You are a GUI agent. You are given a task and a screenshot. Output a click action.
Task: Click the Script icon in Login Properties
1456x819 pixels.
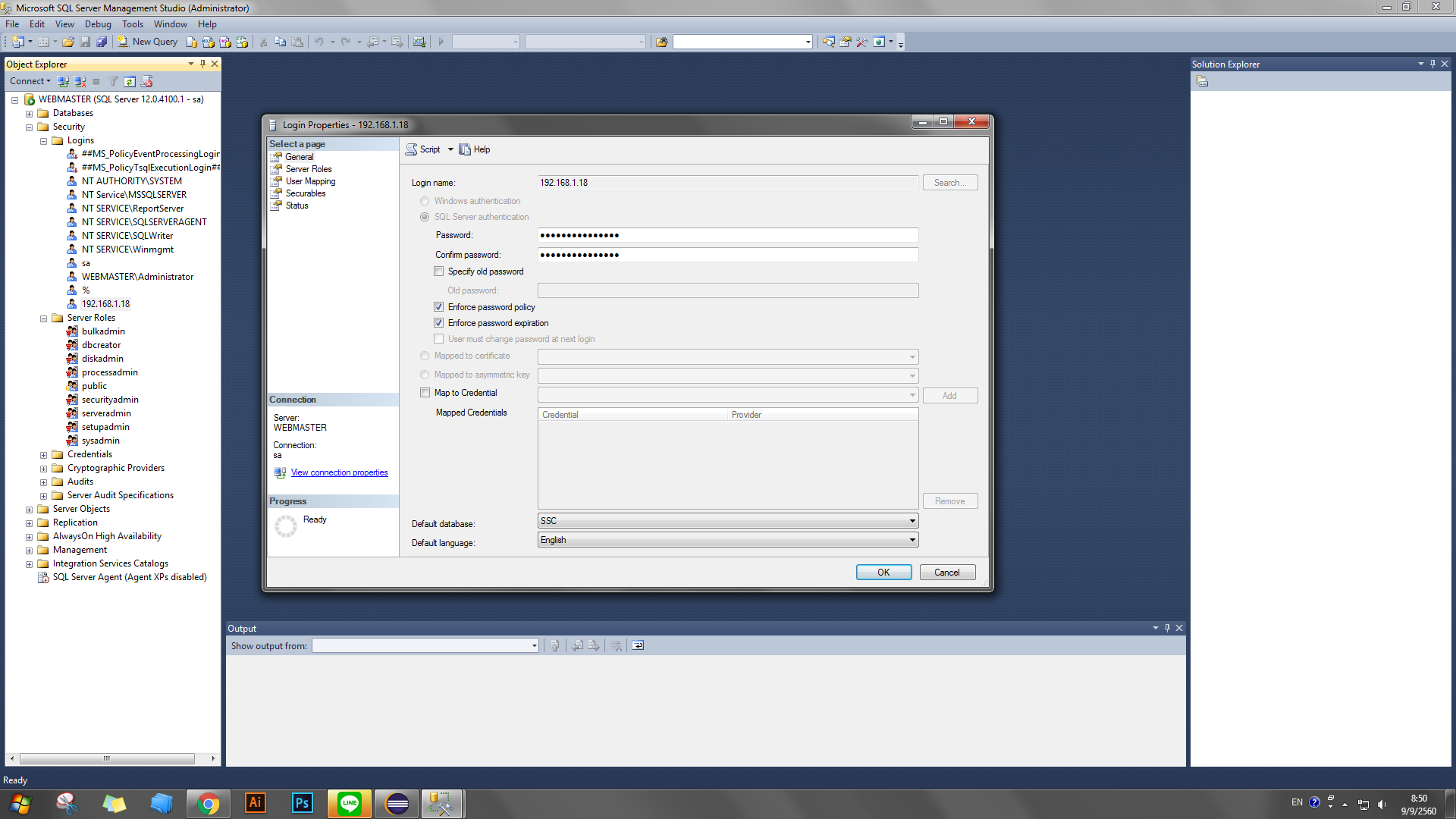pos(411,149)
